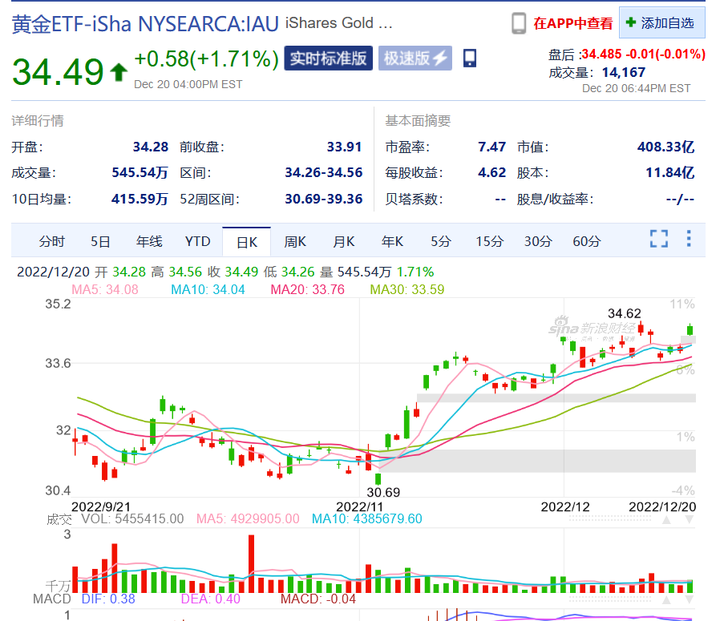Click the MACD: -0.04 indicator label

coord(318,599)
